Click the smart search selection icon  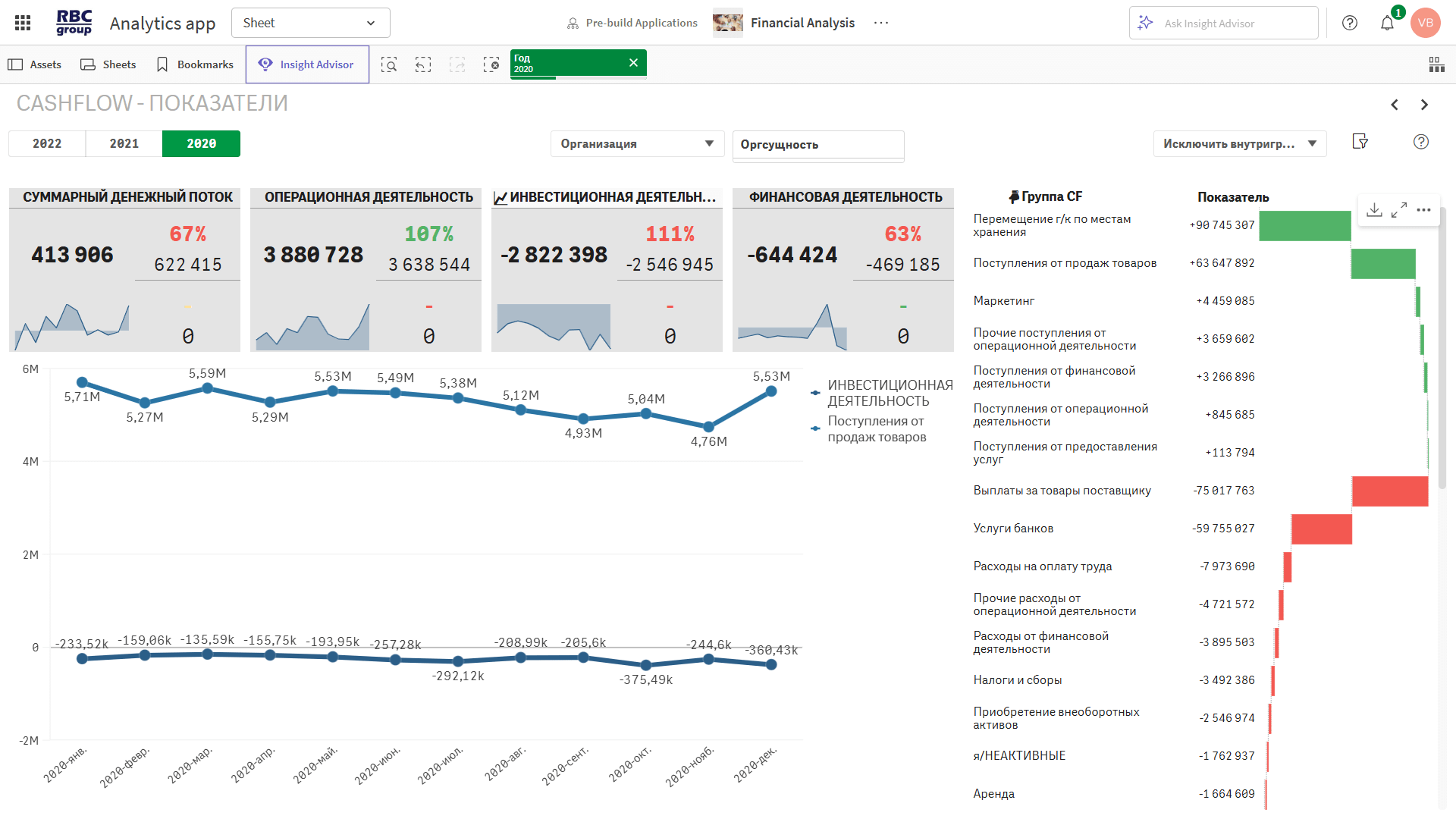tap(389, 64)
